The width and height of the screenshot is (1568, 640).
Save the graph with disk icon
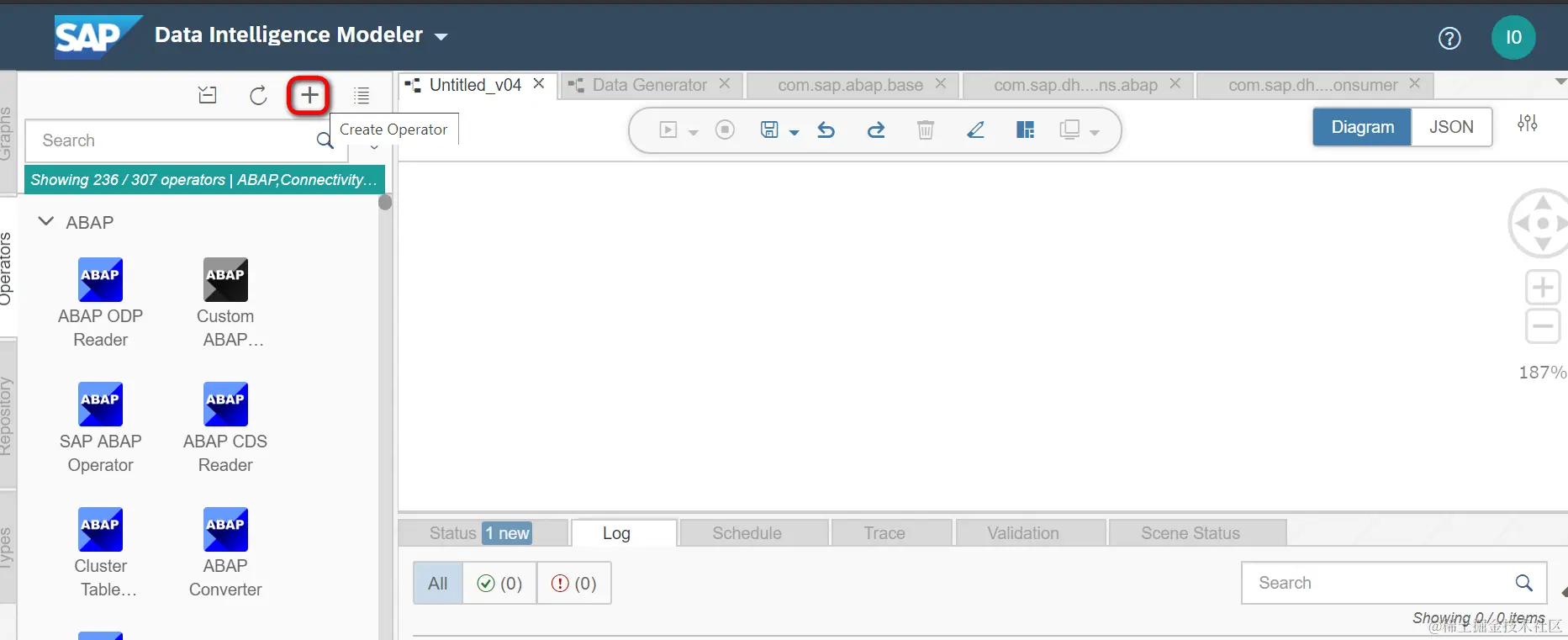[x=769, y=130]
